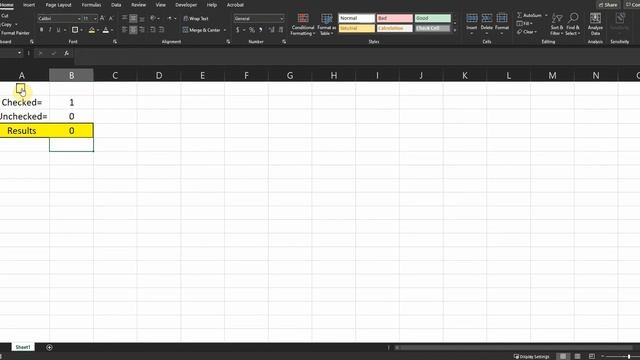Screen dimensions: 640x360
Task: Apply Bold formatting
Action: click(x=42, y=30)
